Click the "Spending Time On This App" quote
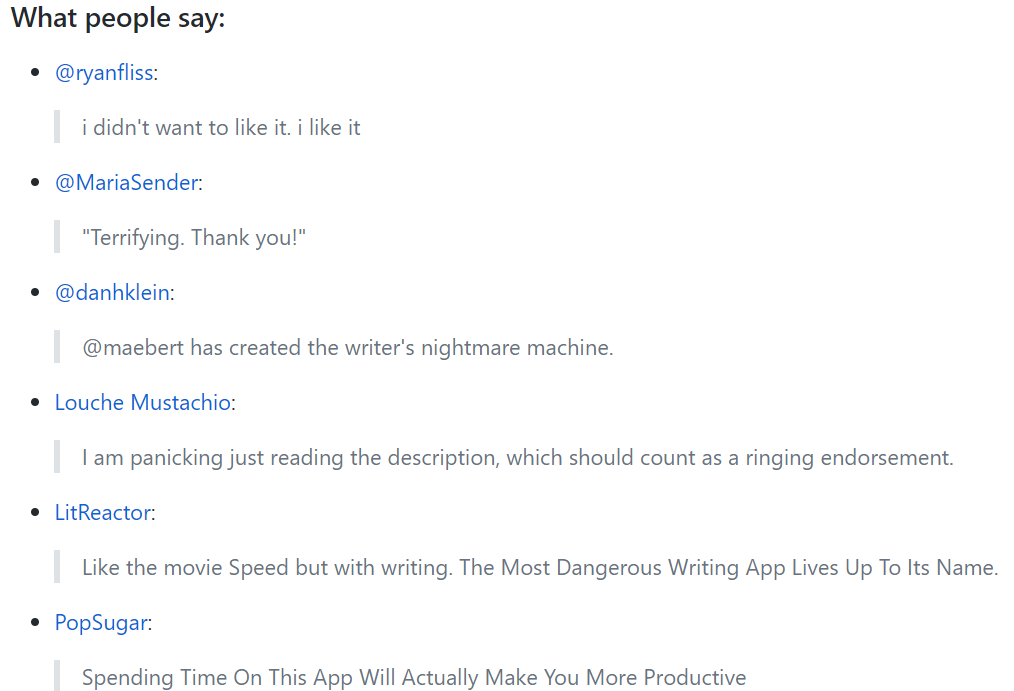Screen dimensions: 1014x691 414,678
